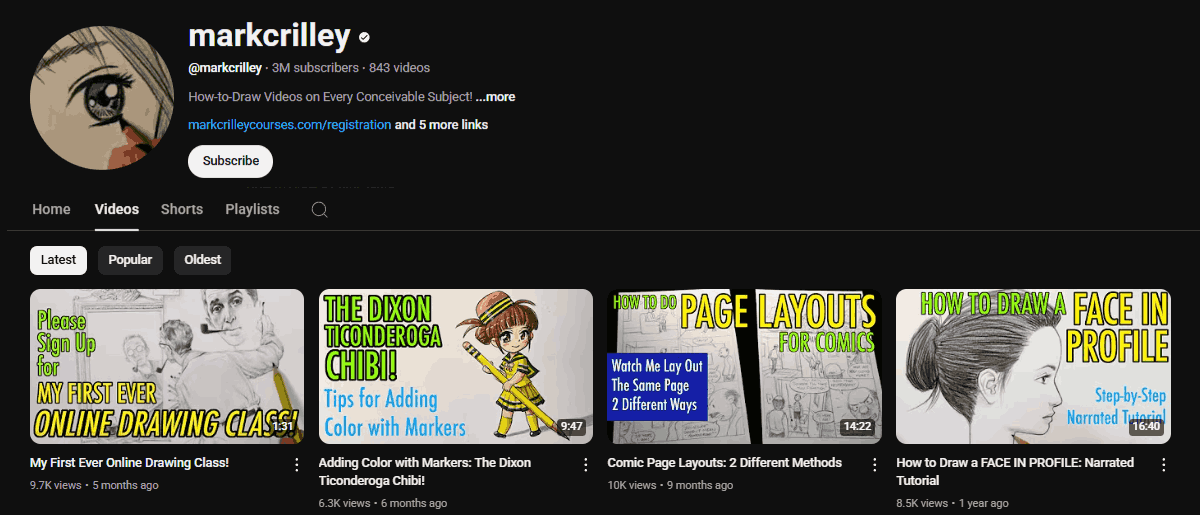
Task: Click the 14:22 duration badge
Action: pos(857,427)
